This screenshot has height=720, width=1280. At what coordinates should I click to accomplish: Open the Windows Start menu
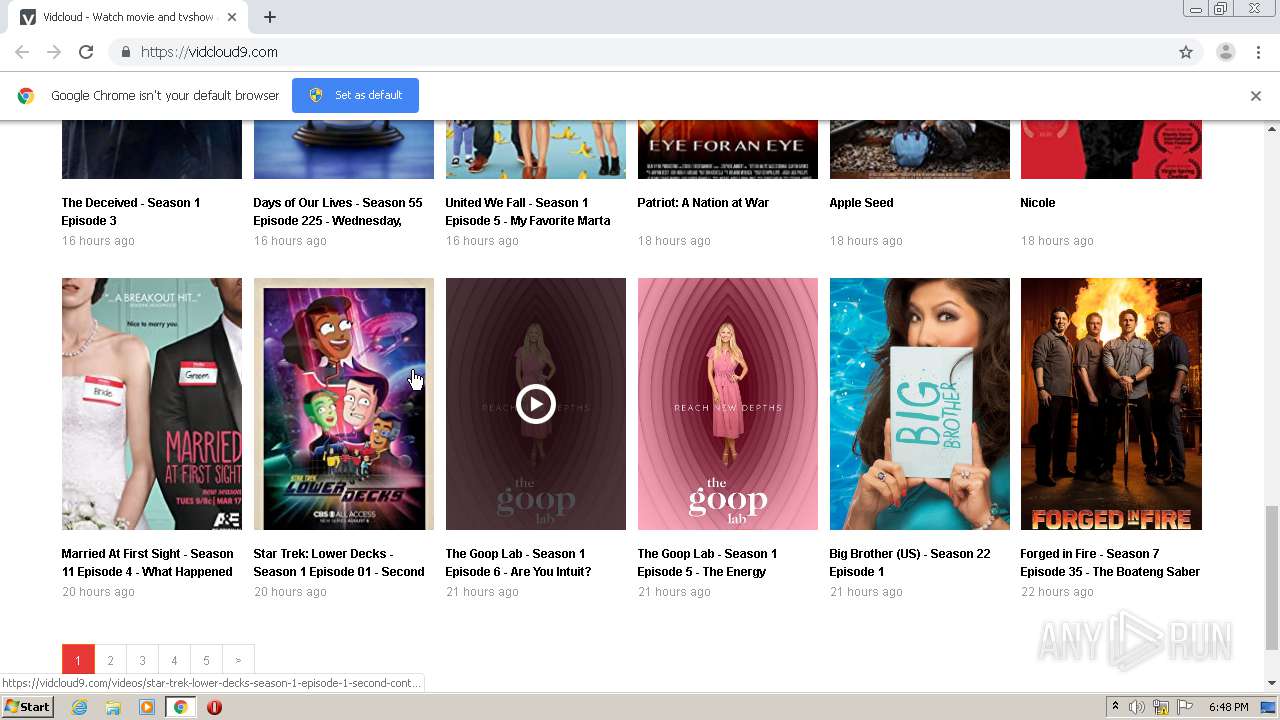coord(28,707)
